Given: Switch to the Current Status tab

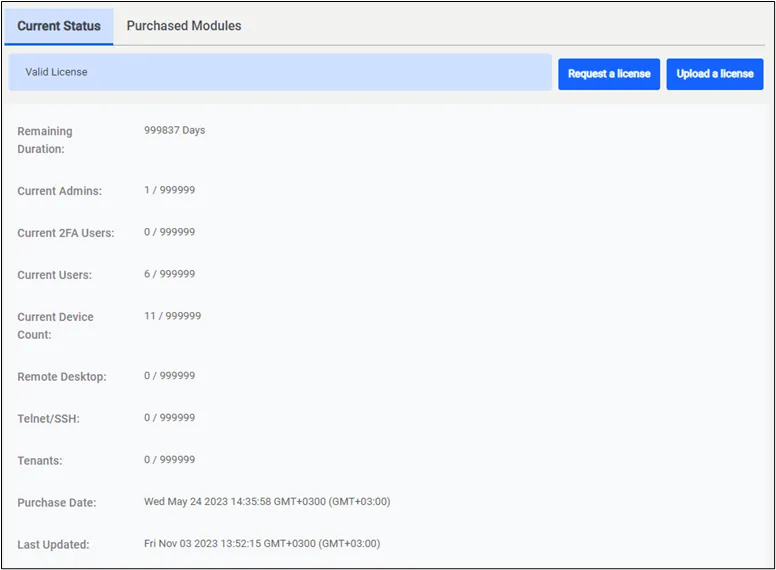Looking at the screenshot, I should point(59,26).
